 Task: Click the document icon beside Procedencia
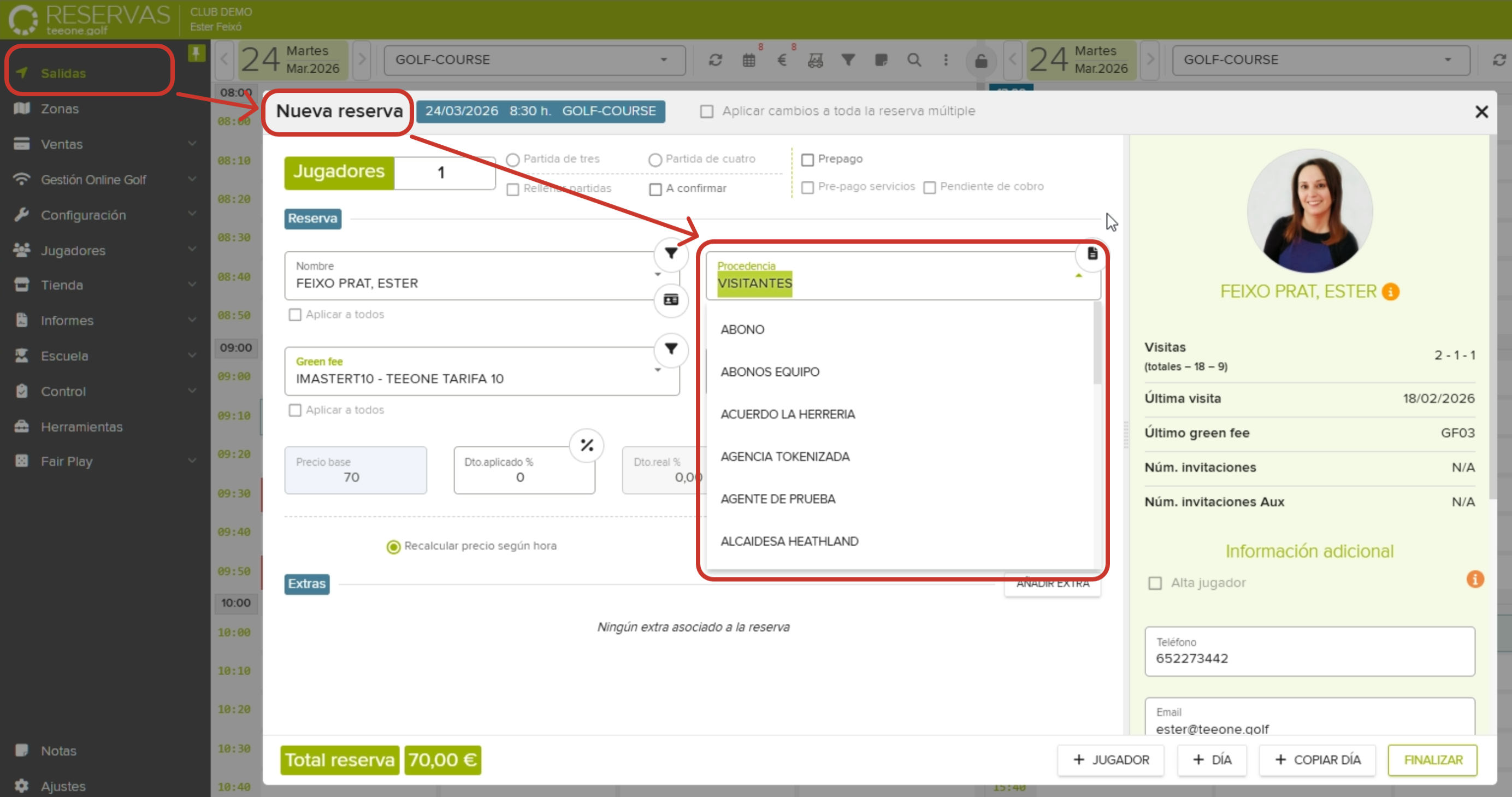[1092, 253]
